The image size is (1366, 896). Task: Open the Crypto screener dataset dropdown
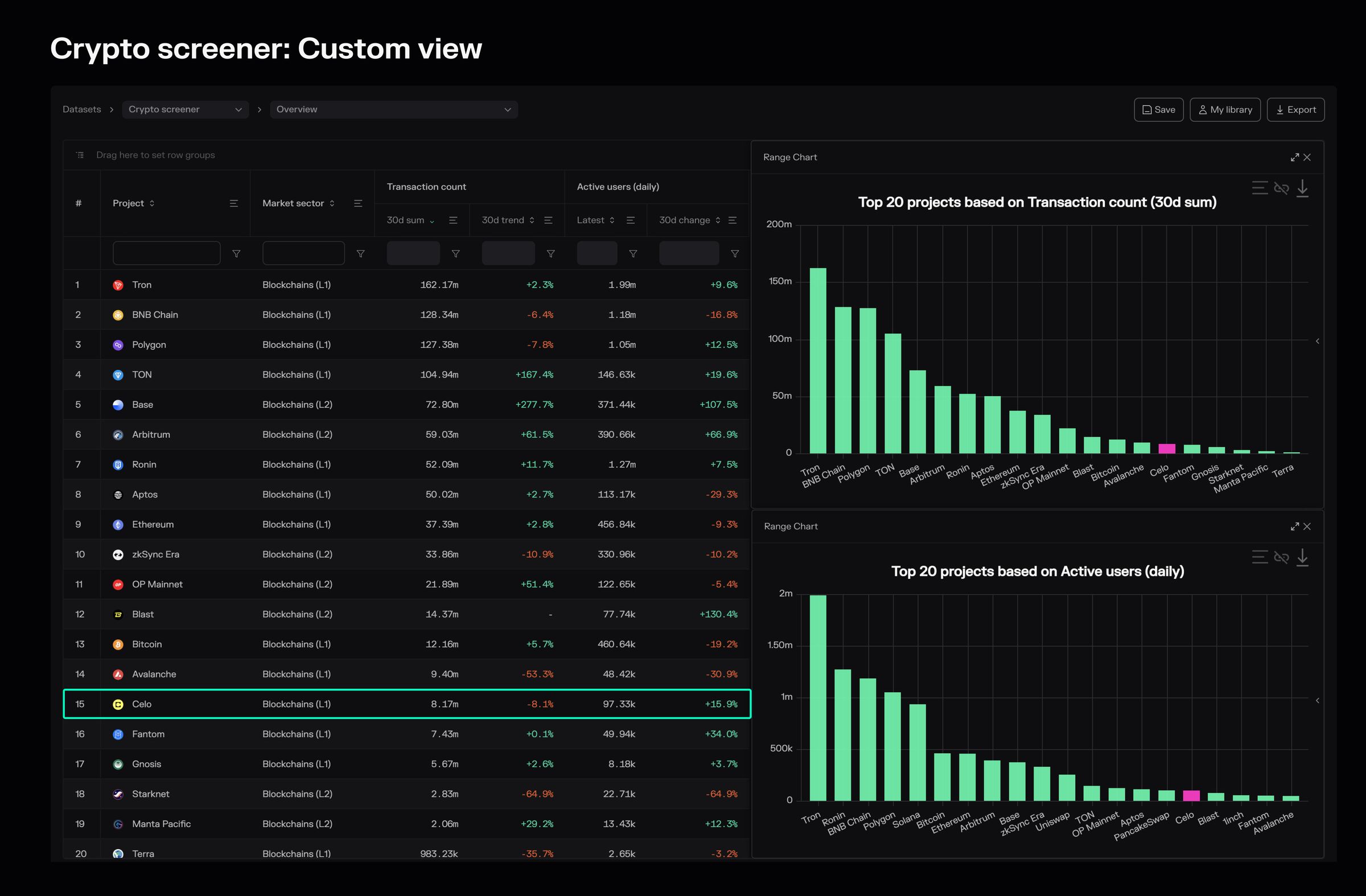click(185, 110)
